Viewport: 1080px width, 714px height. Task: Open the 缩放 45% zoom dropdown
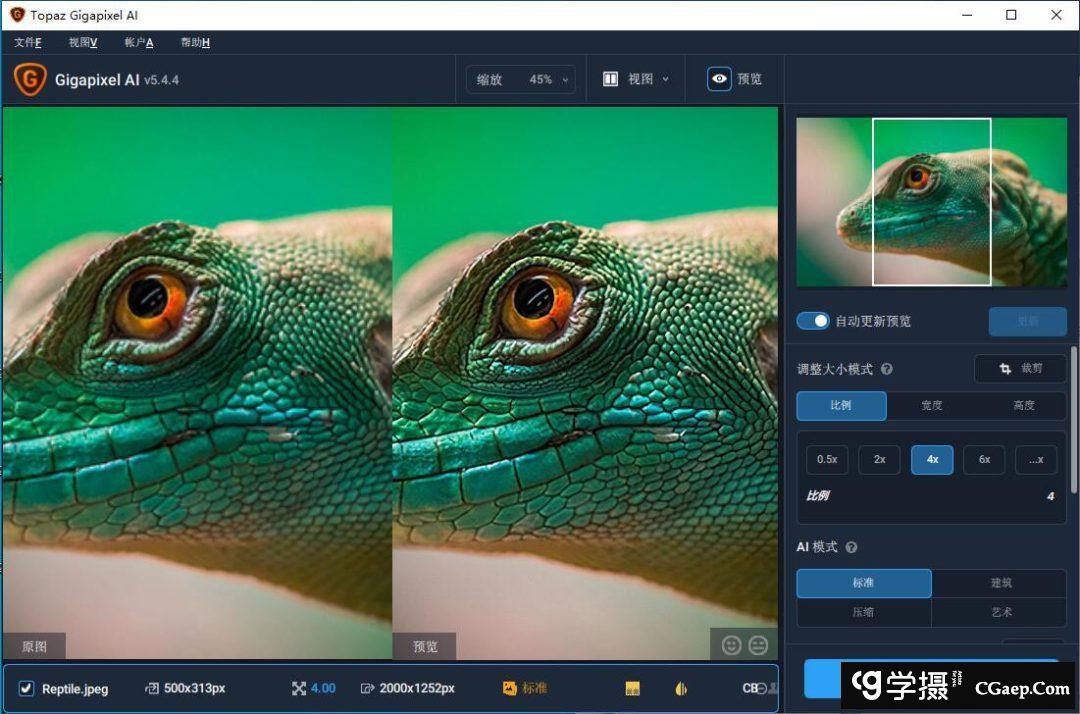point(521,79)
